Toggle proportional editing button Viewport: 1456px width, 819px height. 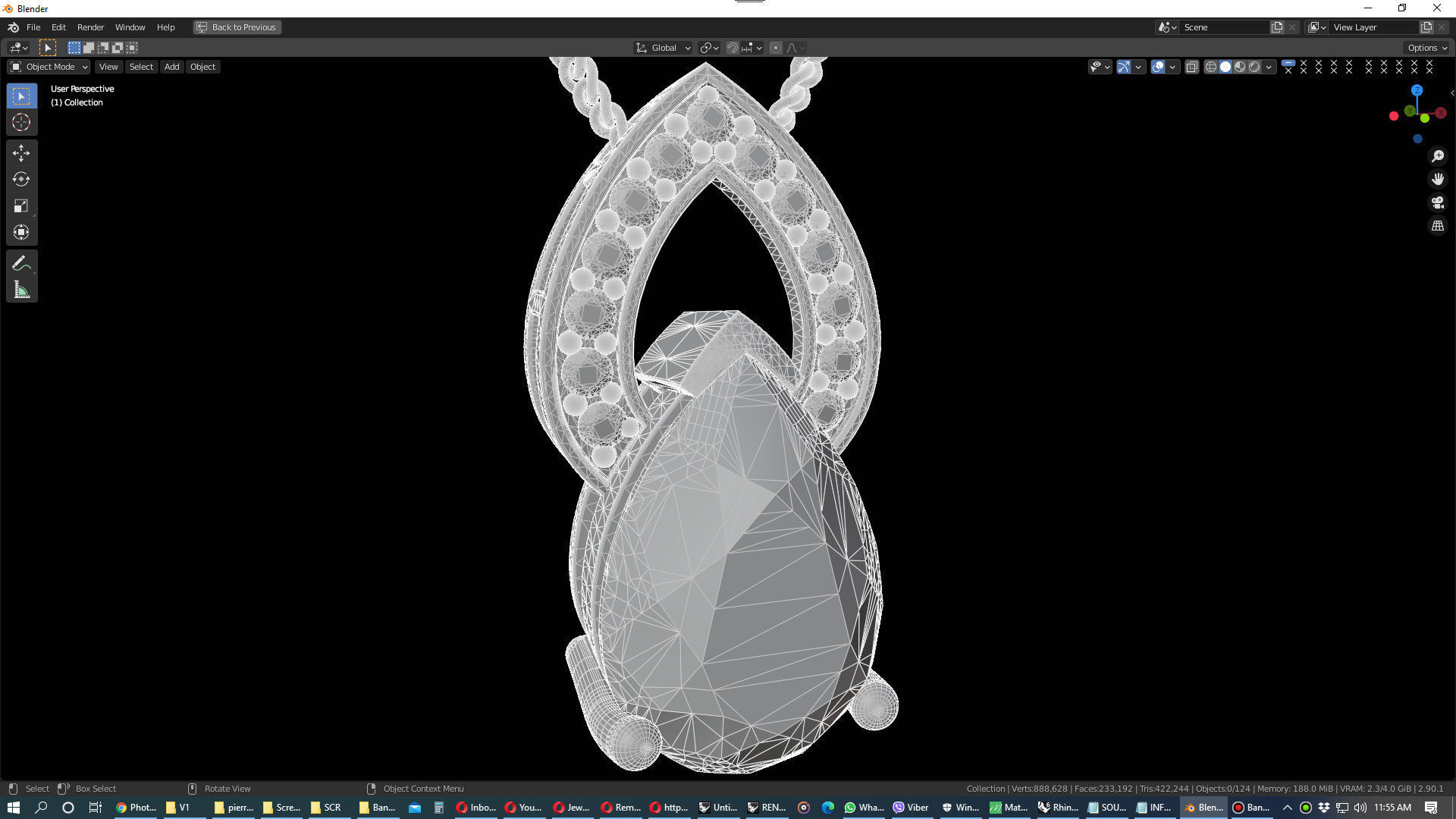[x=775, y=48]
